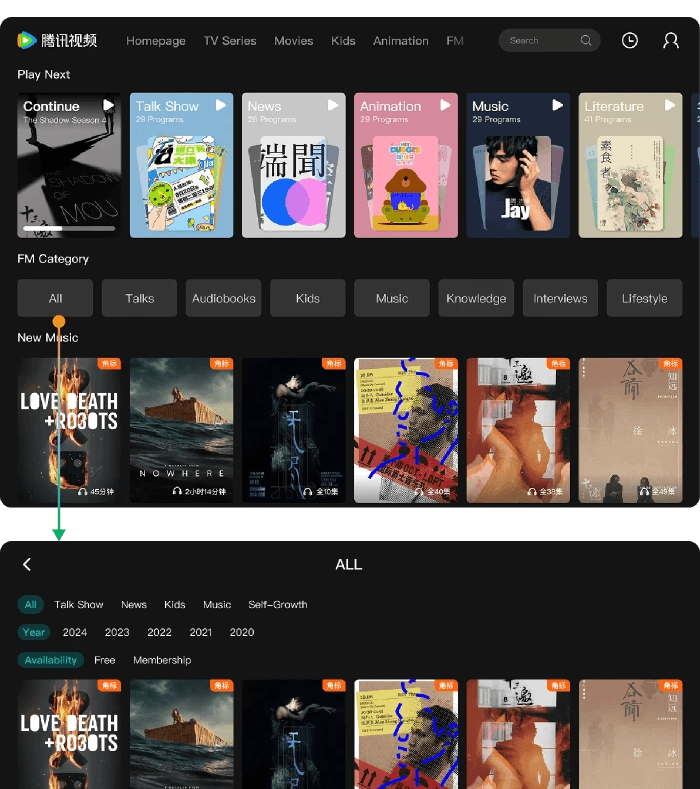Filter by year 2023
Screen dimensions: 700x789
[117, 632]
